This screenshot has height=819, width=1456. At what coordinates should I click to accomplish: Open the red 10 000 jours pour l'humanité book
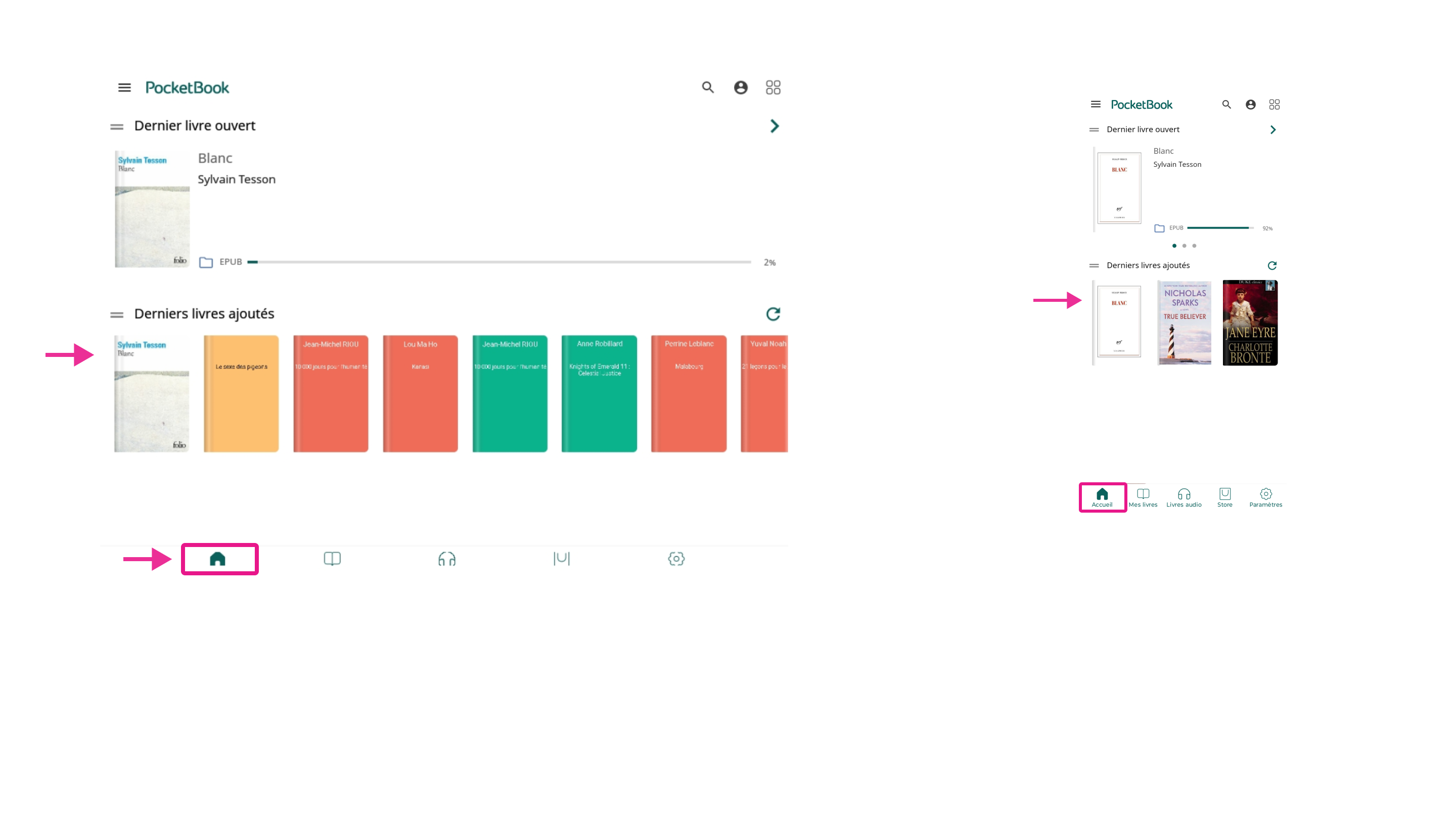click(x=331, y=393)
